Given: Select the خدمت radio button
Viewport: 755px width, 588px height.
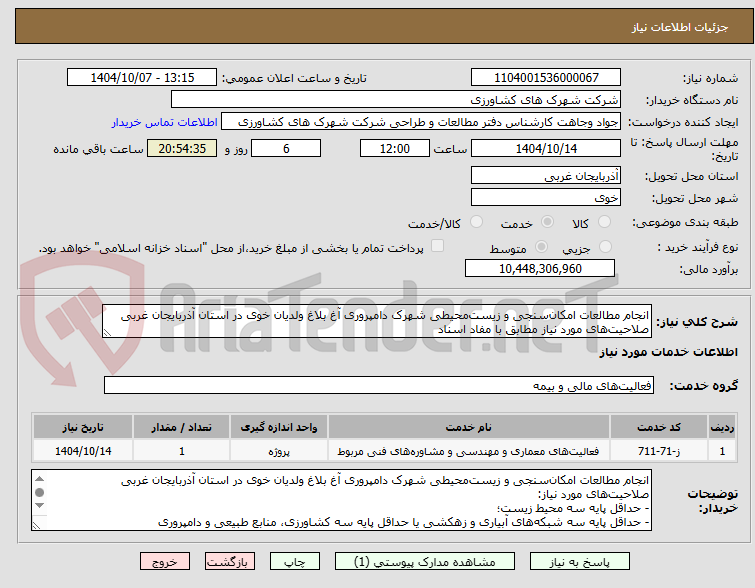Looking at the screenshot, I should 547,222.
